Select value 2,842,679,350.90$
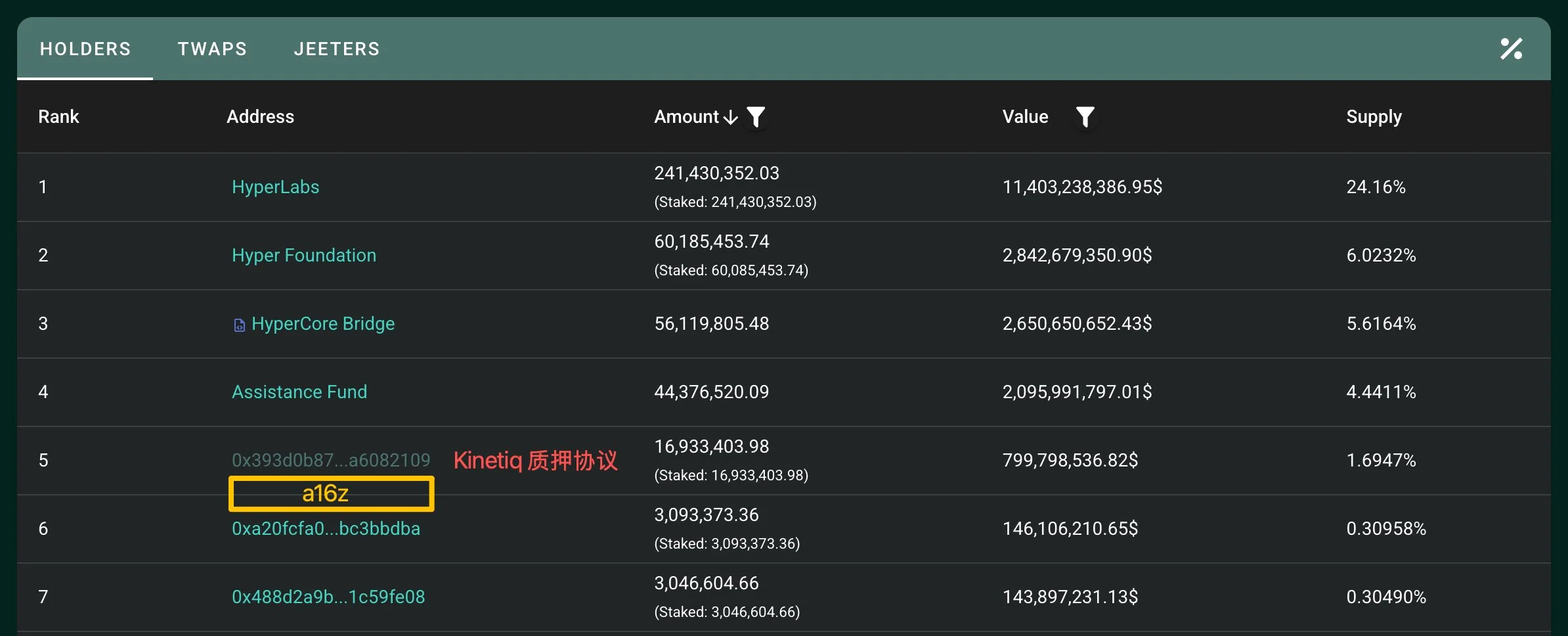The image size is (1568, 636). coord(1077,256)
